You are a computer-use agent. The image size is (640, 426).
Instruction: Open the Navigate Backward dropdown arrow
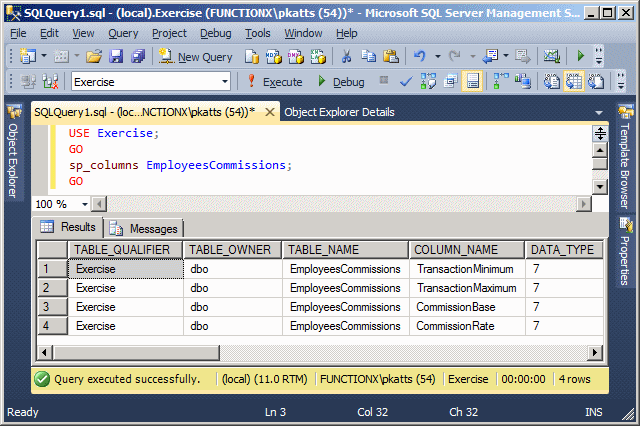click(x=506, y=55)
